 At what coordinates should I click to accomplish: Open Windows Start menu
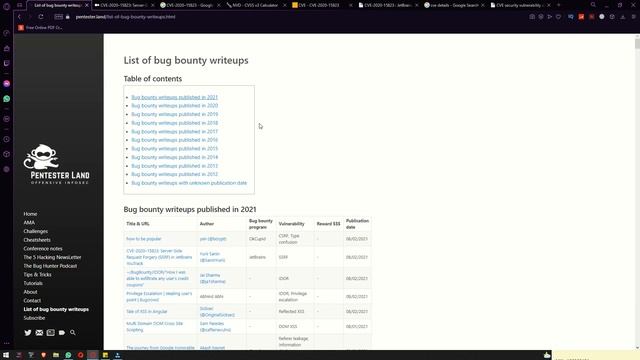pos(6,355)
